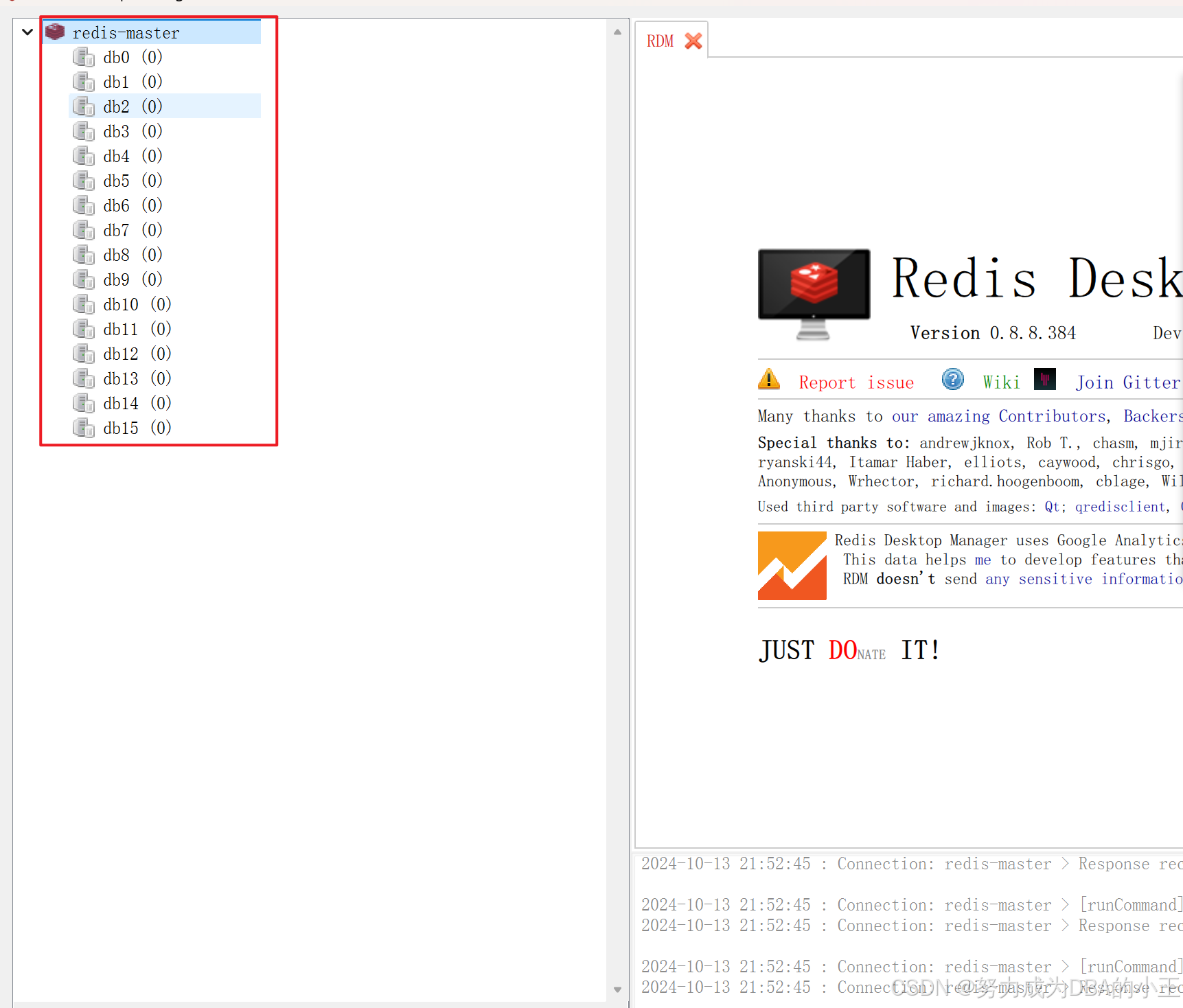Click the tree panel scroll up arrow
Viewport: 1183px width, 1008px height.
617,32
